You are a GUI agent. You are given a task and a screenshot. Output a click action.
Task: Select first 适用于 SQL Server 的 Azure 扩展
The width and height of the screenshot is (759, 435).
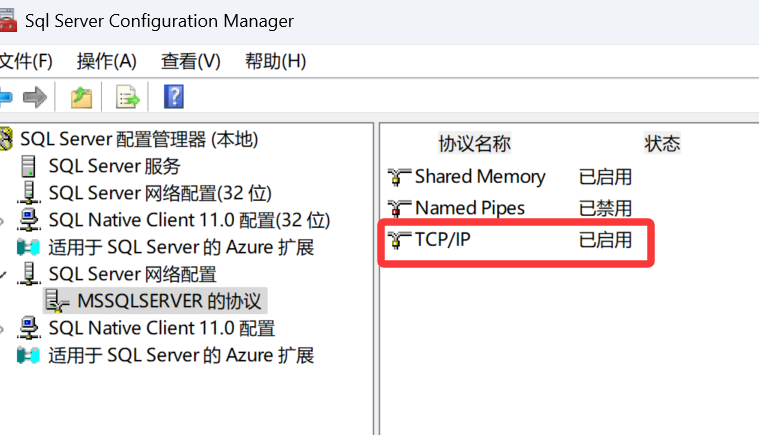pos(181,247)
